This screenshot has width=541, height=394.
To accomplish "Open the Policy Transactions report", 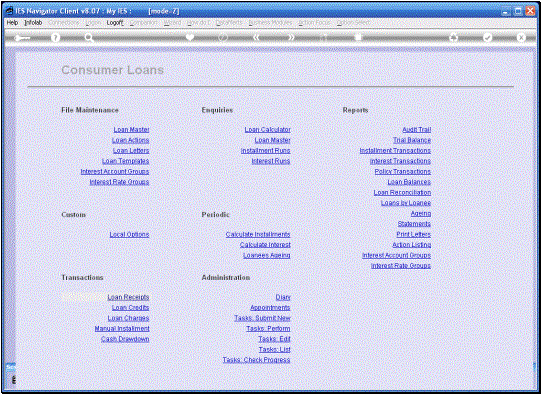I will (403, 171).
